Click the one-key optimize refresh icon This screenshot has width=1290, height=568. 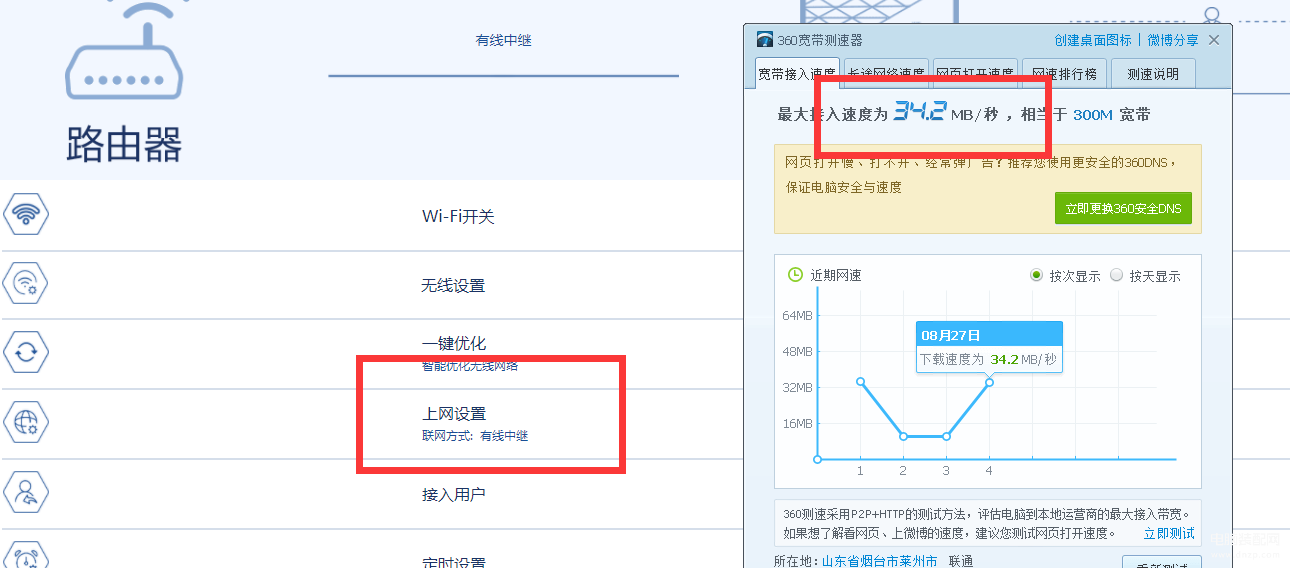tap(26, 352)
